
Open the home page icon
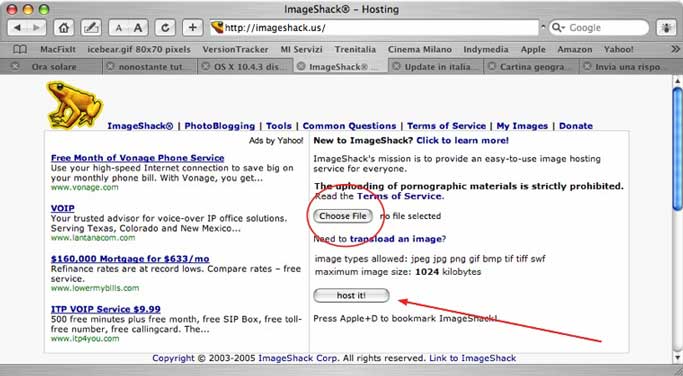64,28
